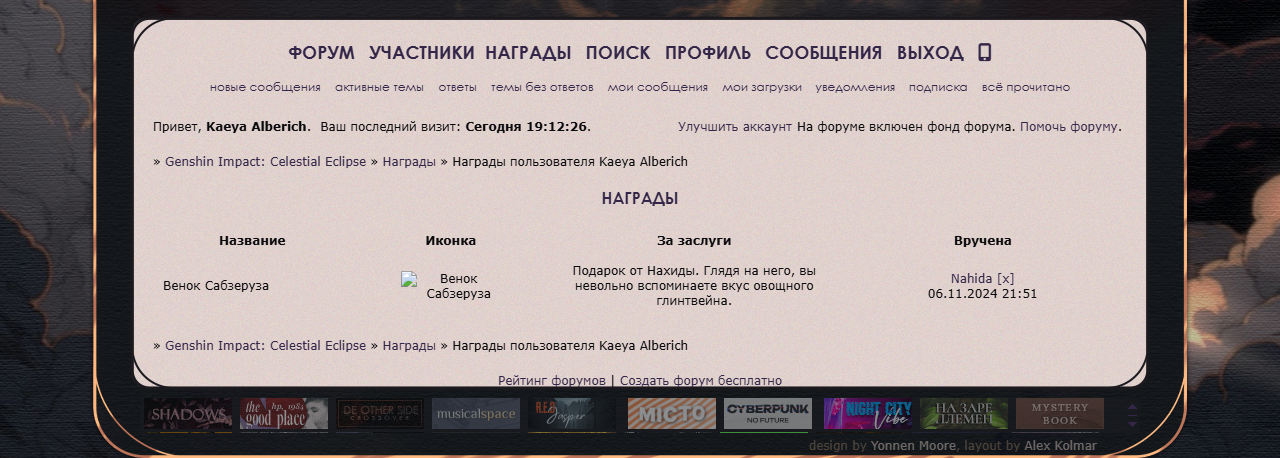Open the musicalspace banner
The width and height of the screenshot is (1280, 458).
(x=476, y=414)
